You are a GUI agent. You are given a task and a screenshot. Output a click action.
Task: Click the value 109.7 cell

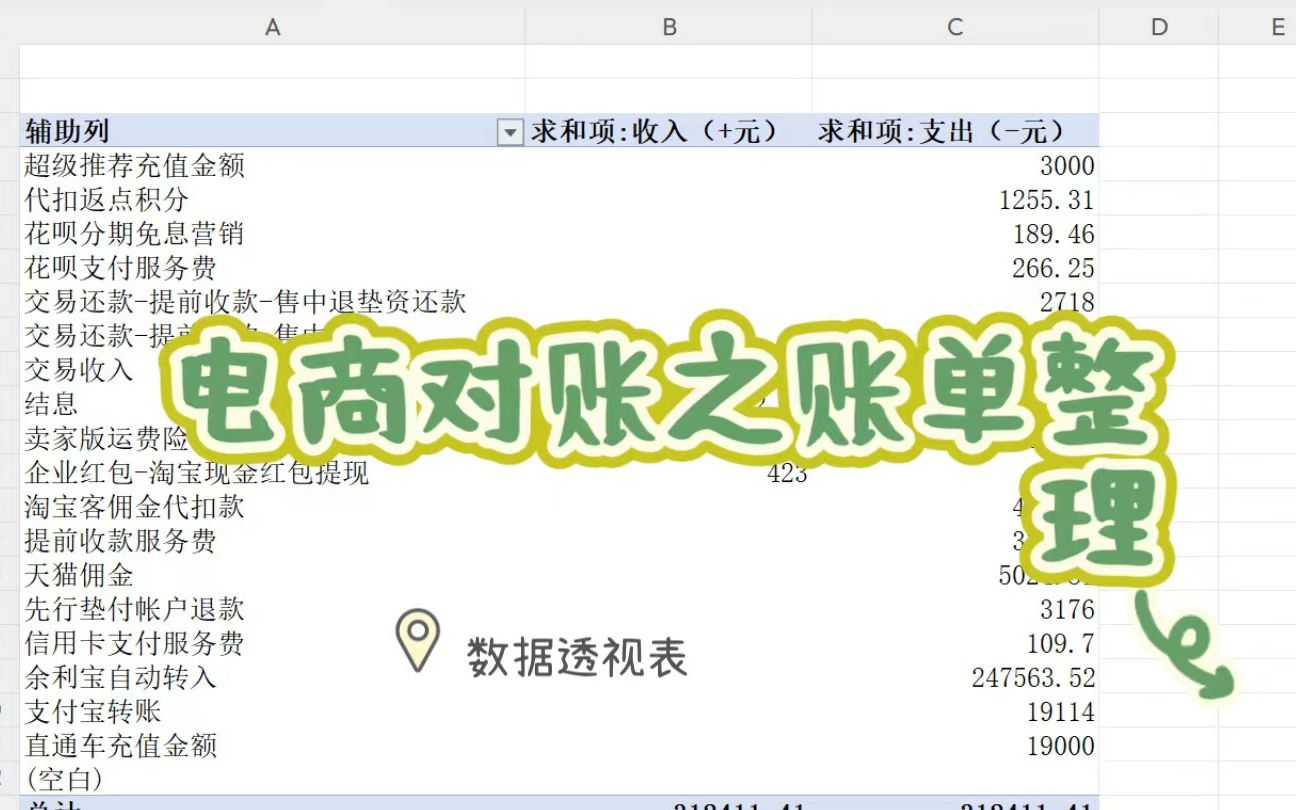[1061, 643]
